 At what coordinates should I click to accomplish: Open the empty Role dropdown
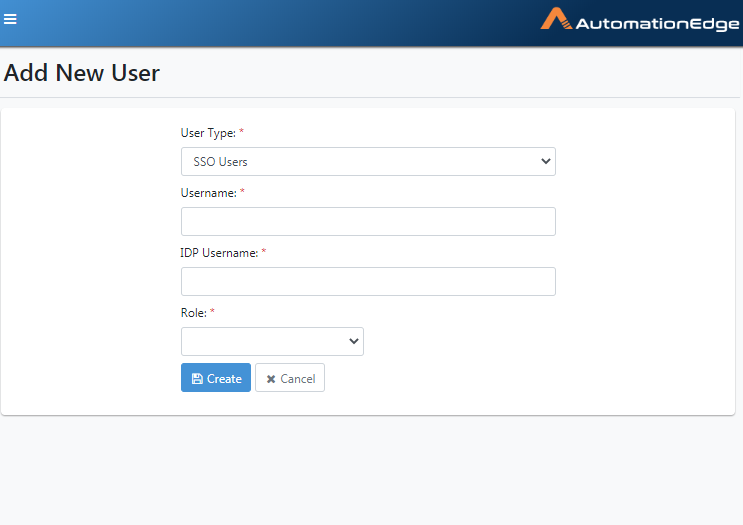point(272,341)
